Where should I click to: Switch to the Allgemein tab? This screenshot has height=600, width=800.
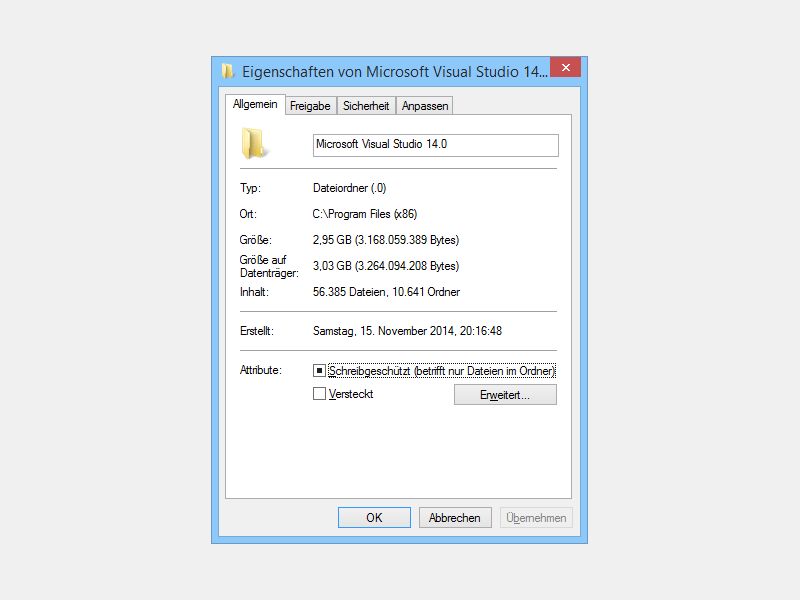point(255,104)
